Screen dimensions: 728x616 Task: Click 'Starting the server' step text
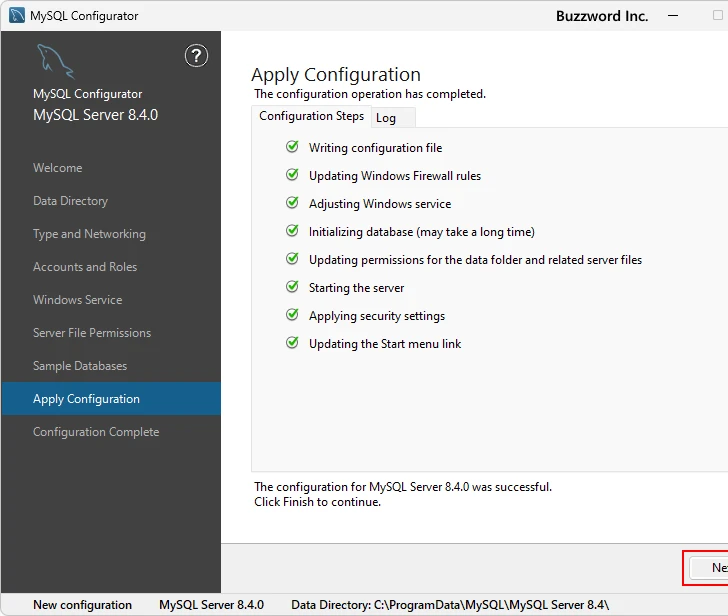pyautogui.click(x=357, y=288)
